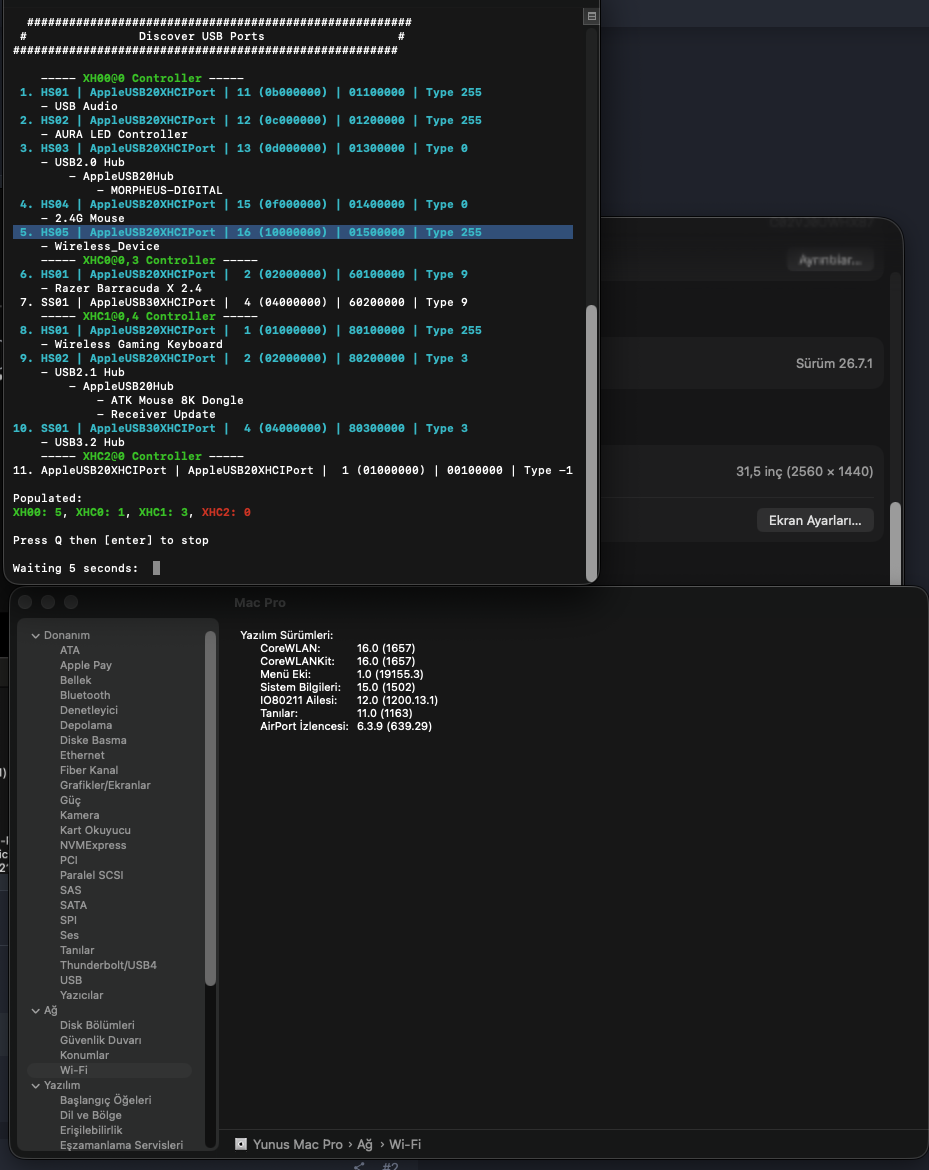
Task: Select Yunus Mac Pro in the path bar
Action: (x=298, y=1144)
